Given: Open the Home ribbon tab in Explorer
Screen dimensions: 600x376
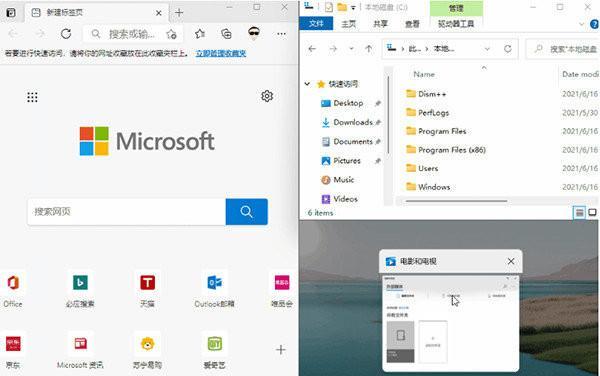Looking at the screenshot, I should pos(348,24).
